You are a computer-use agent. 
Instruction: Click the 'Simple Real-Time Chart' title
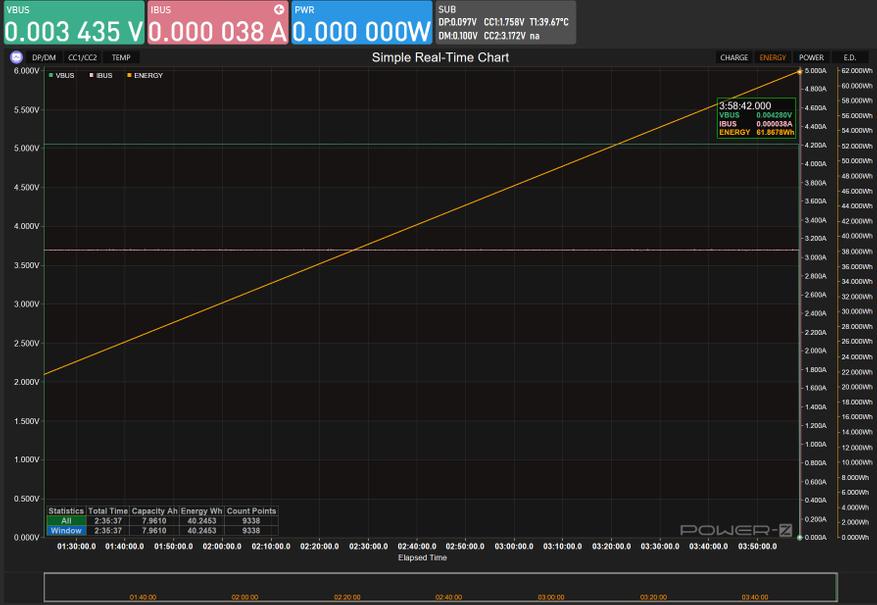(x=440, y=58)
